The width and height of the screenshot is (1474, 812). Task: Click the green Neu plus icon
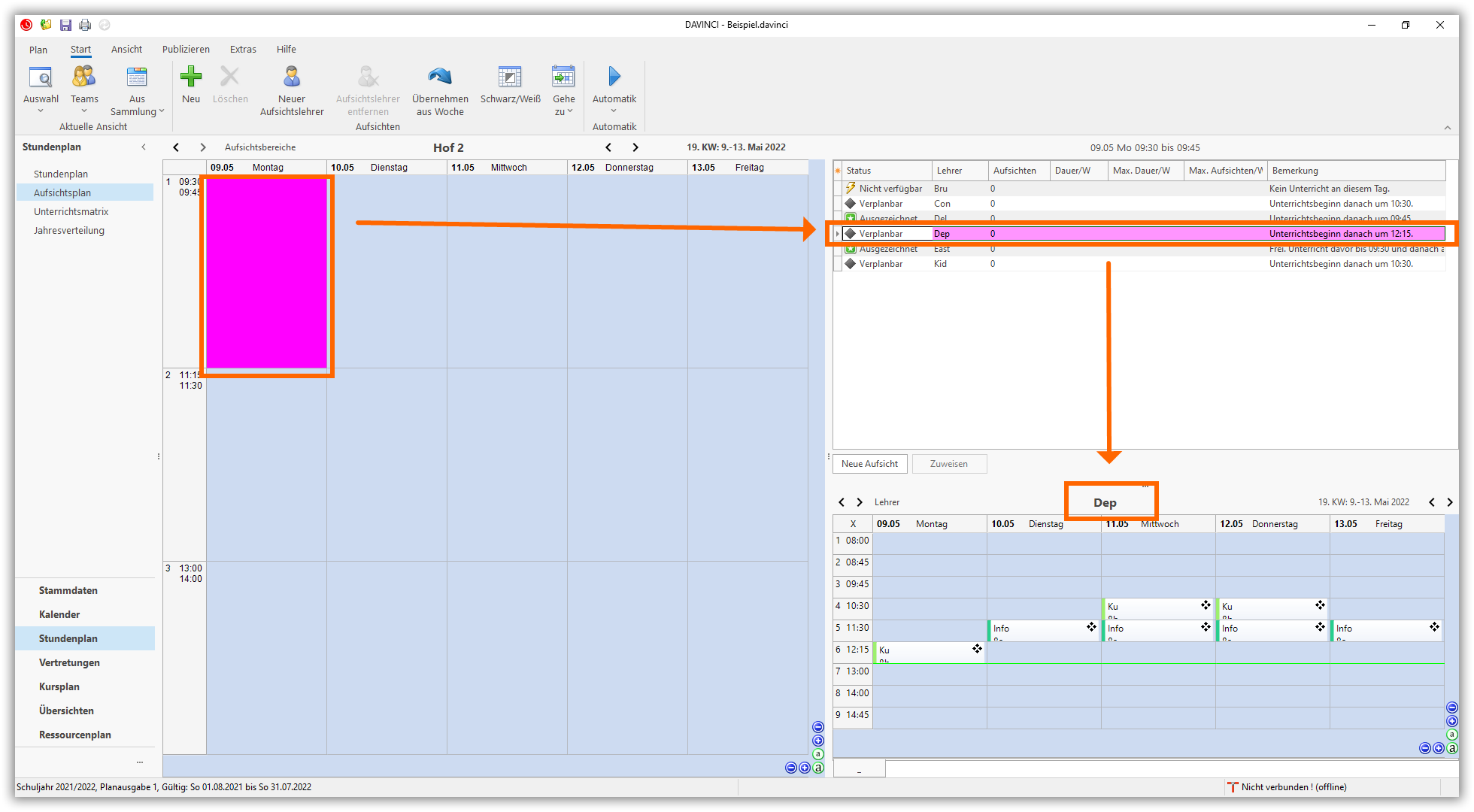point(191,77)
